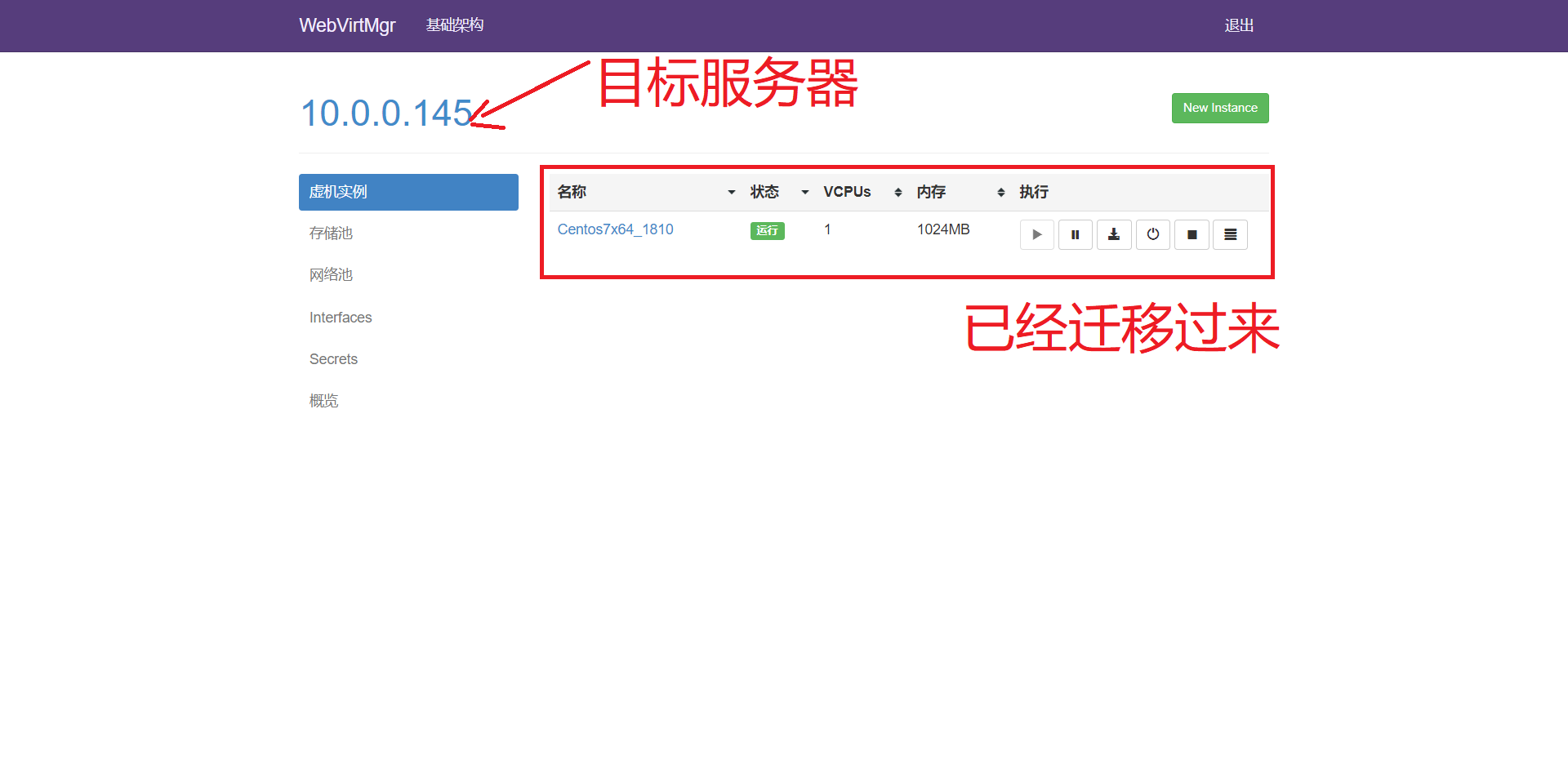Suspend the Centos7x64_1810 instance with pause icon
Screen dimensions: 1568x765
click(x=1076, y=234)
